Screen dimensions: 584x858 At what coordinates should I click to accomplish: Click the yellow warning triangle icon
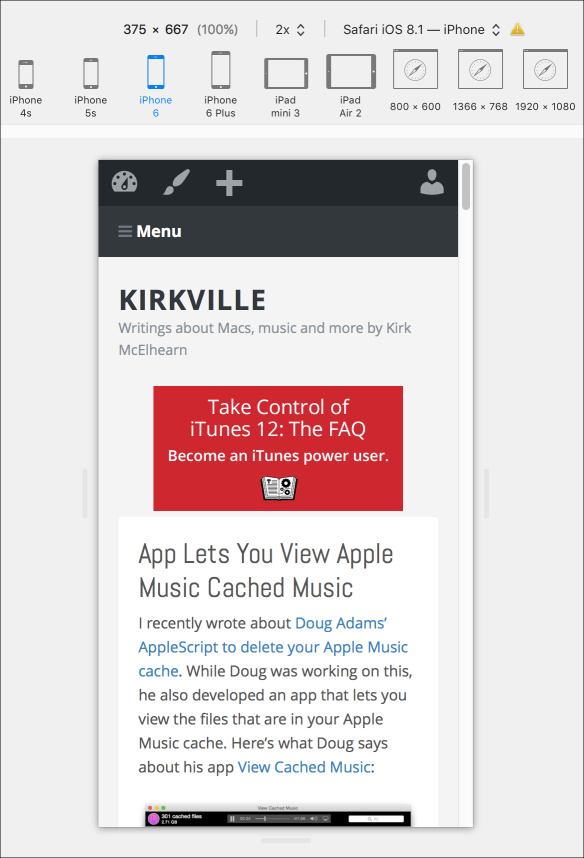517,30
